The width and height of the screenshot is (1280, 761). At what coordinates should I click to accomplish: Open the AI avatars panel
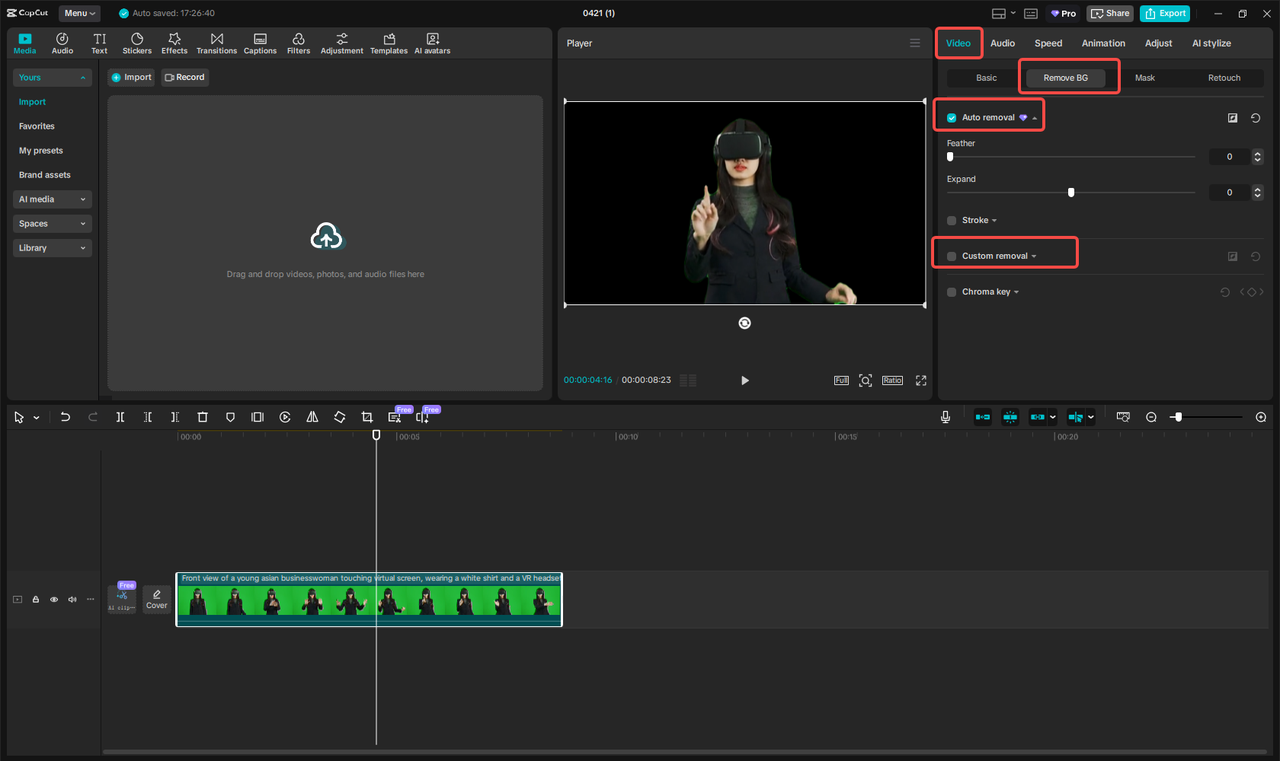tap(432, 43)
